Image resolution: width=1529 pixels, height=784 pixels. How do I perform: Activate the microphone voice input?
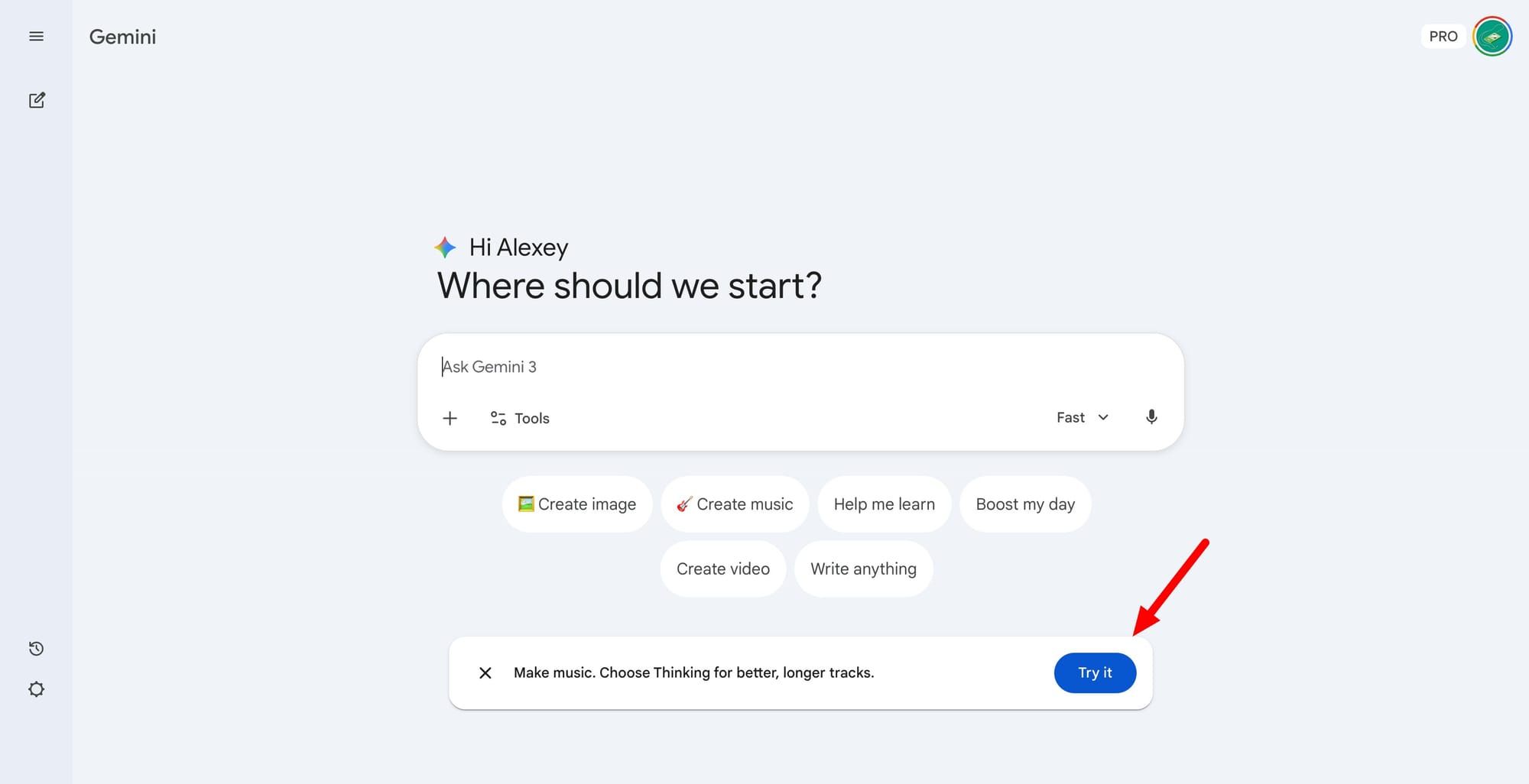tap(1151, 417)
